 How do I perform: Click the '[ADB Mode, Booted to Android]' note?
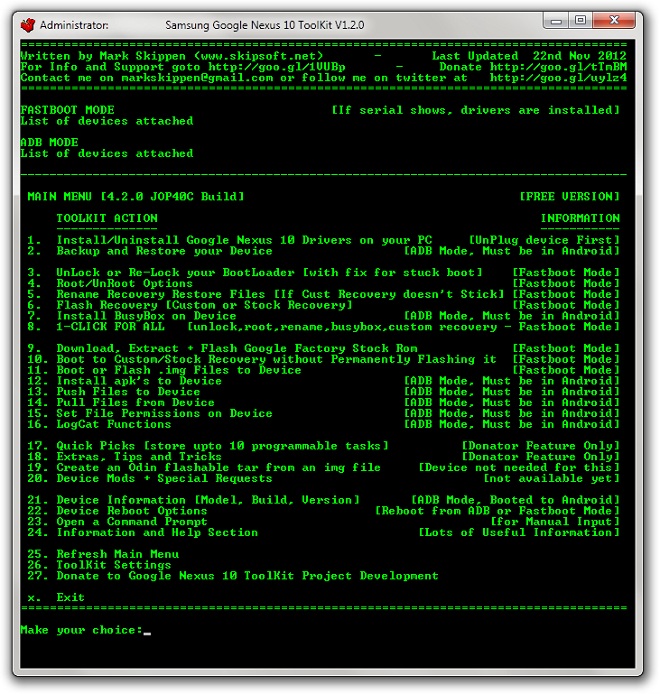[x=515, y=501]
